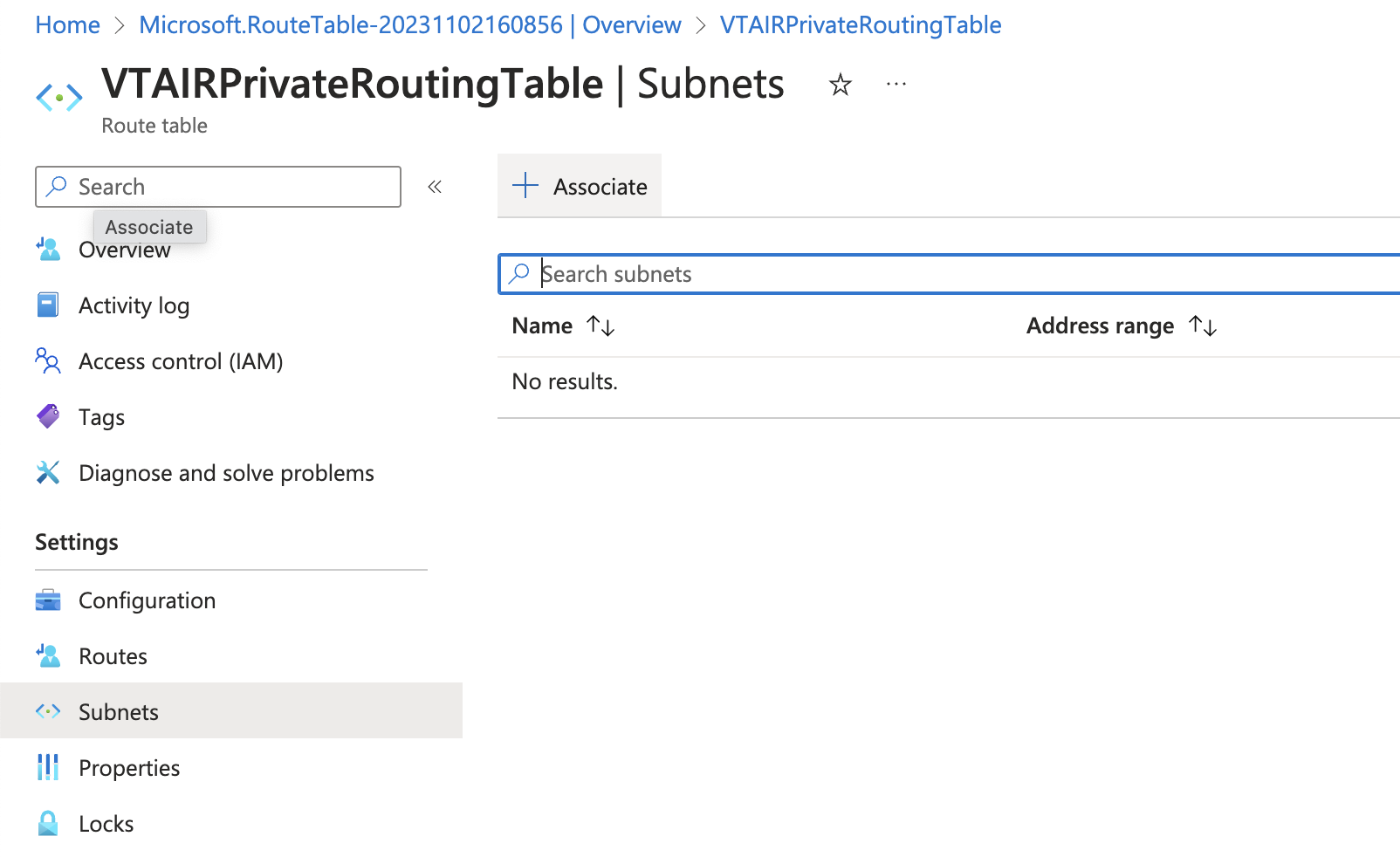Viewport: 1400px width, 857px height.
Task: Click the Activity log icon
Action: (48, 305)
